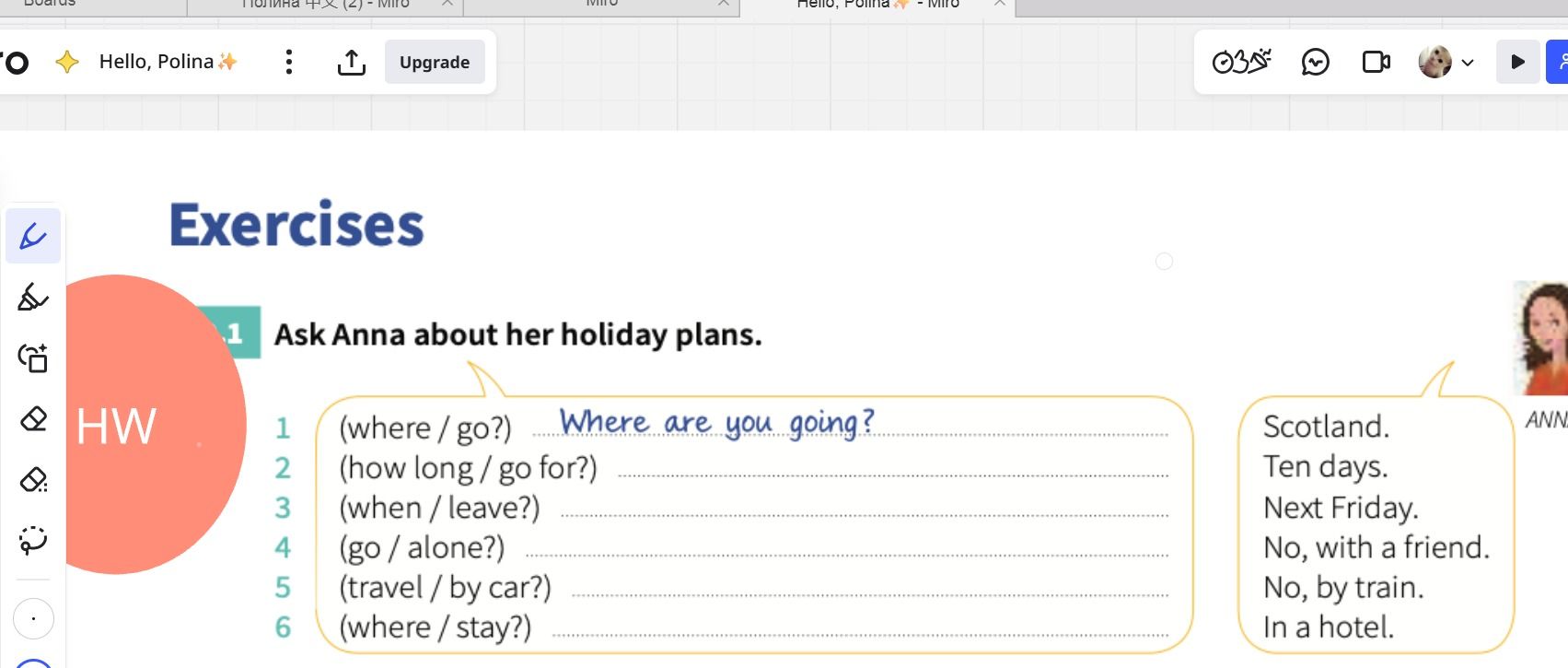Activate the smart drawing shape tool
1568x668 pixels.
[33, 357]
